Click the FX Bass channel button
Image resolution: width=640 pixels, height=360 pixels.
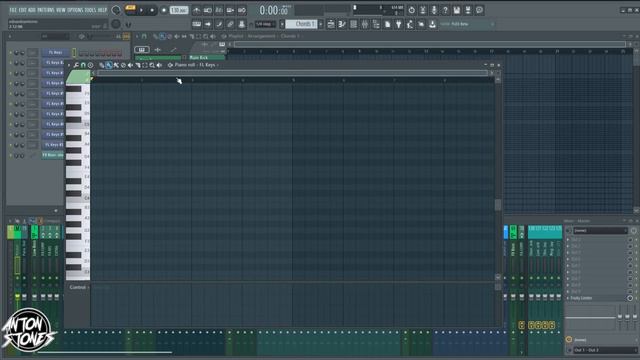tap(53, 156)
